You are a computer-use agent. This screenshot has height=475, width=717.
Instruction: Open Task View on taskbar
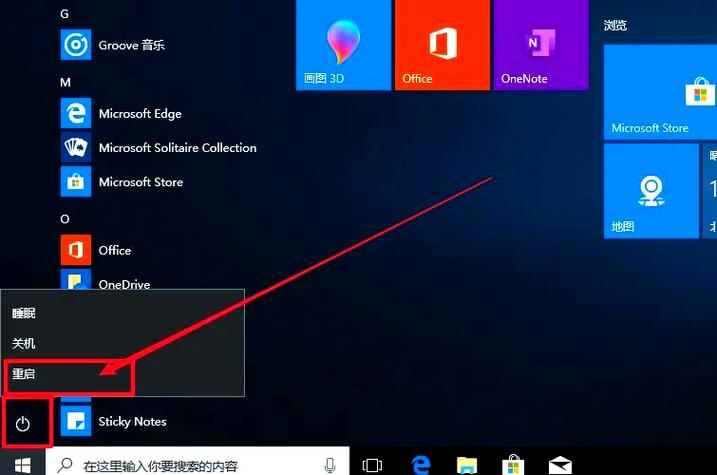point(372,465)
